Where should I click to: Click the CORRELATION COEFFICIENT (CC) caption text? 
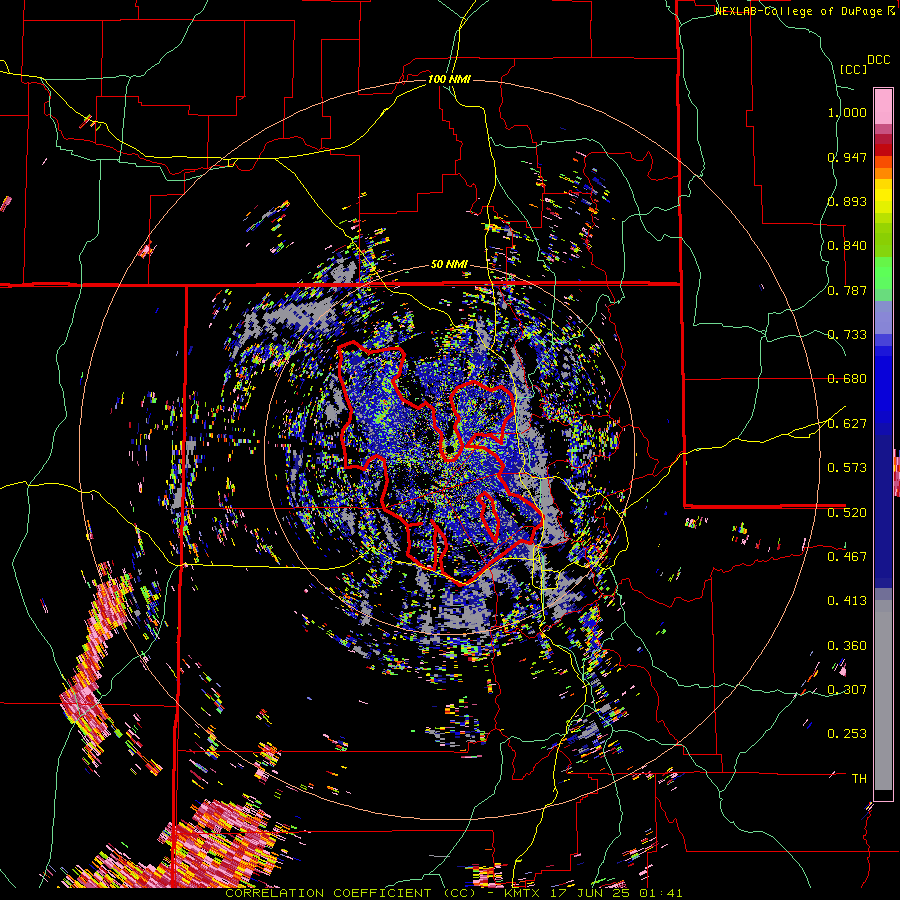point(350,893)
